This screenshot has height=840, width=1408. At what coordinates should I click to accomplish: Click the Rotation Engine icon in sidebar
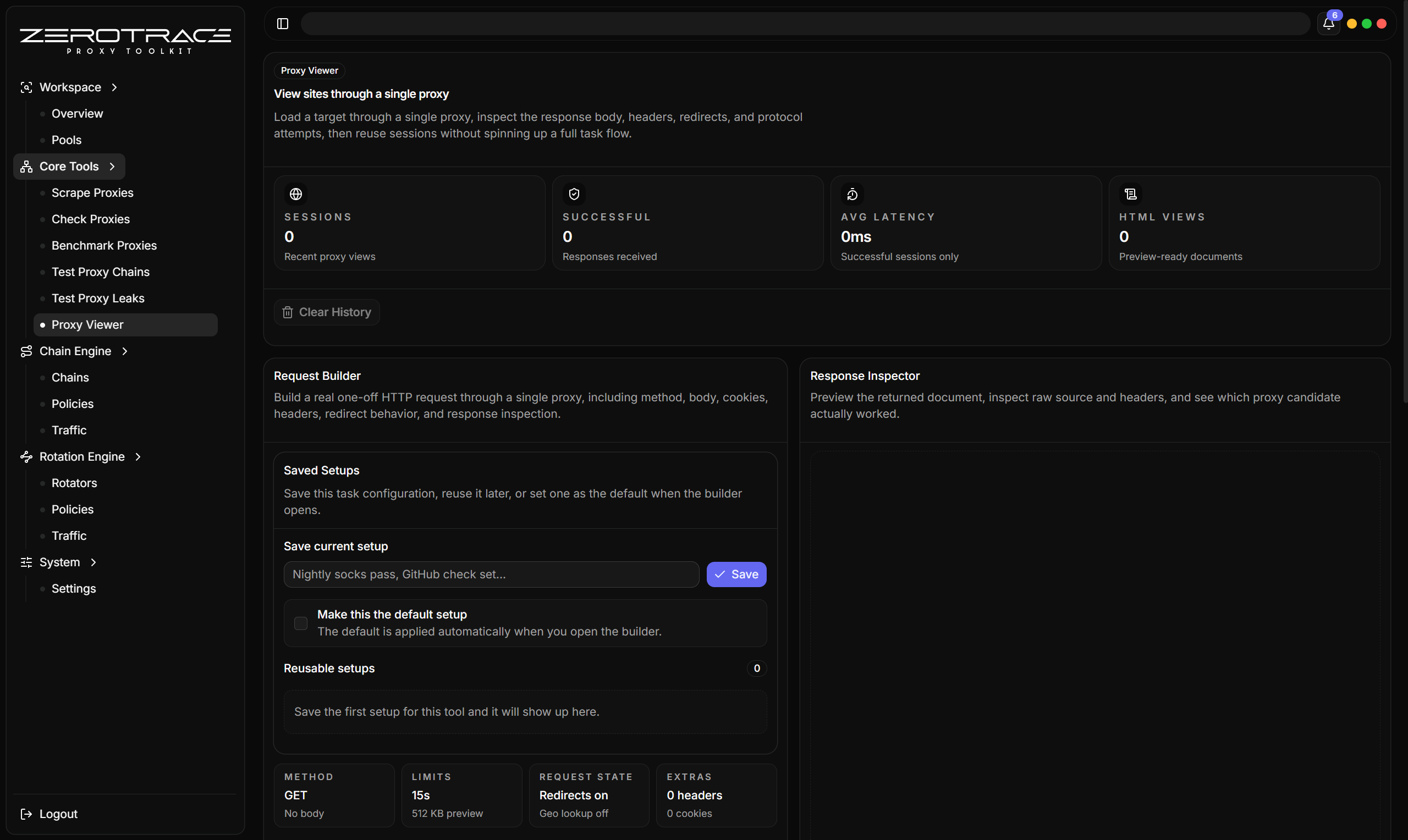(x=26, y=457)
